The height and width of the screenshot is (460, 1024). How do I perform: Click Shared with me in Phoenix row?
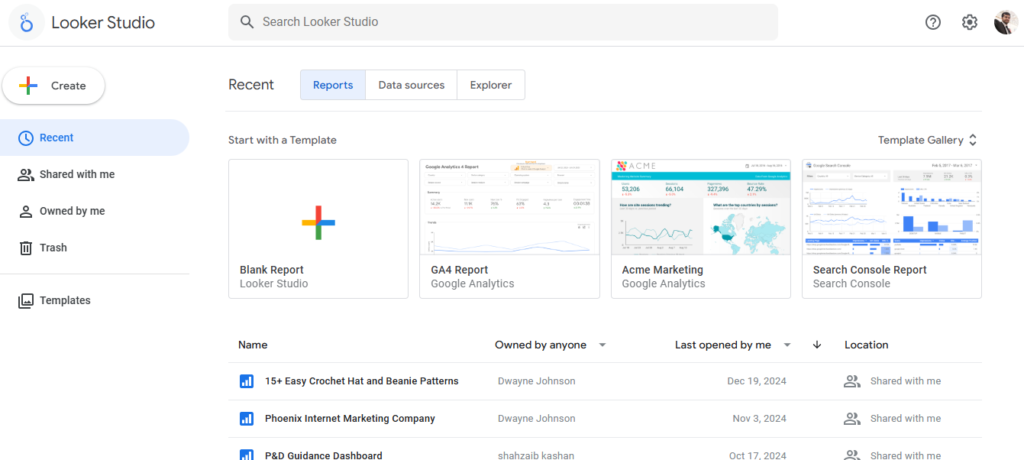[905, 418]
